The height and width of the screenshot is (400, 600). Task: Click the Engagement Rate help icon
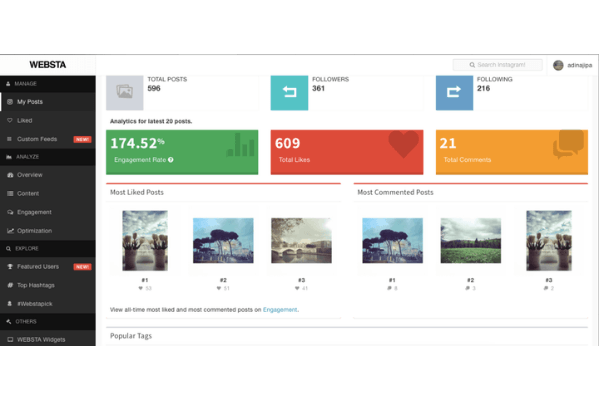click(x=171, y=160)
